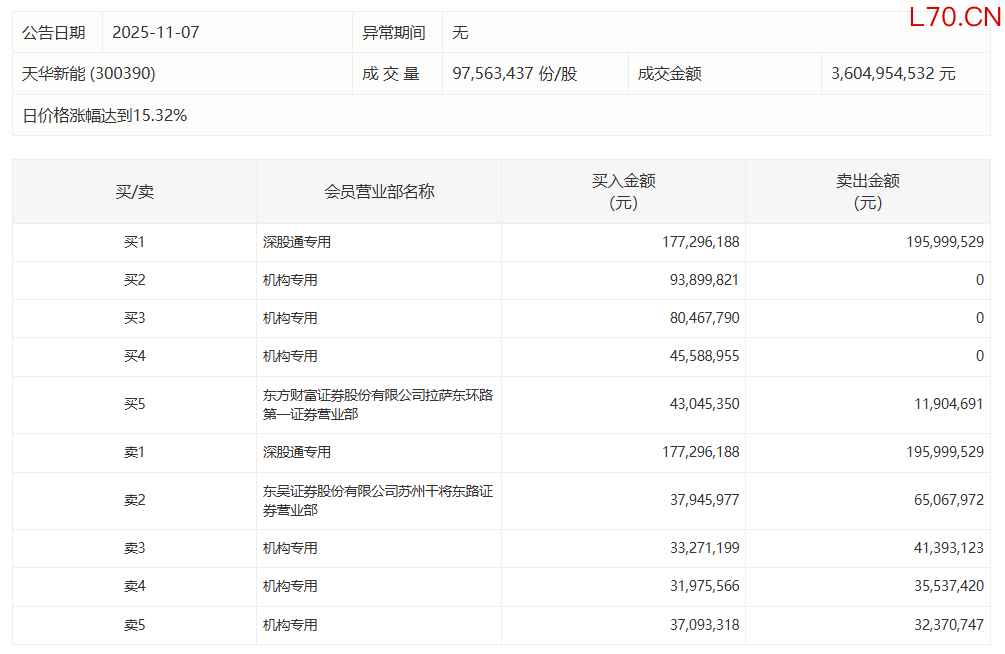Click buy amount 80,467,790 in 买3 row
Image resolution: width=1005 pixels, height=654 pixels.
pyautogui.click(x=700, y=318)
